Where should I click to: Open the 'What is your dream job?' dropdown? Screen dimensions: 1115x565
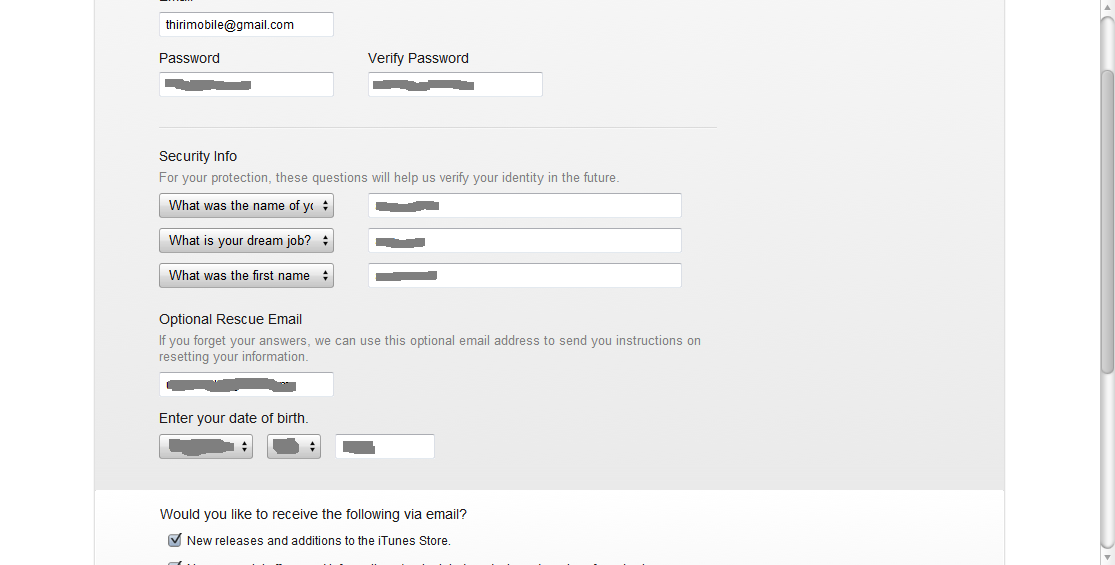tap(246, 240)
